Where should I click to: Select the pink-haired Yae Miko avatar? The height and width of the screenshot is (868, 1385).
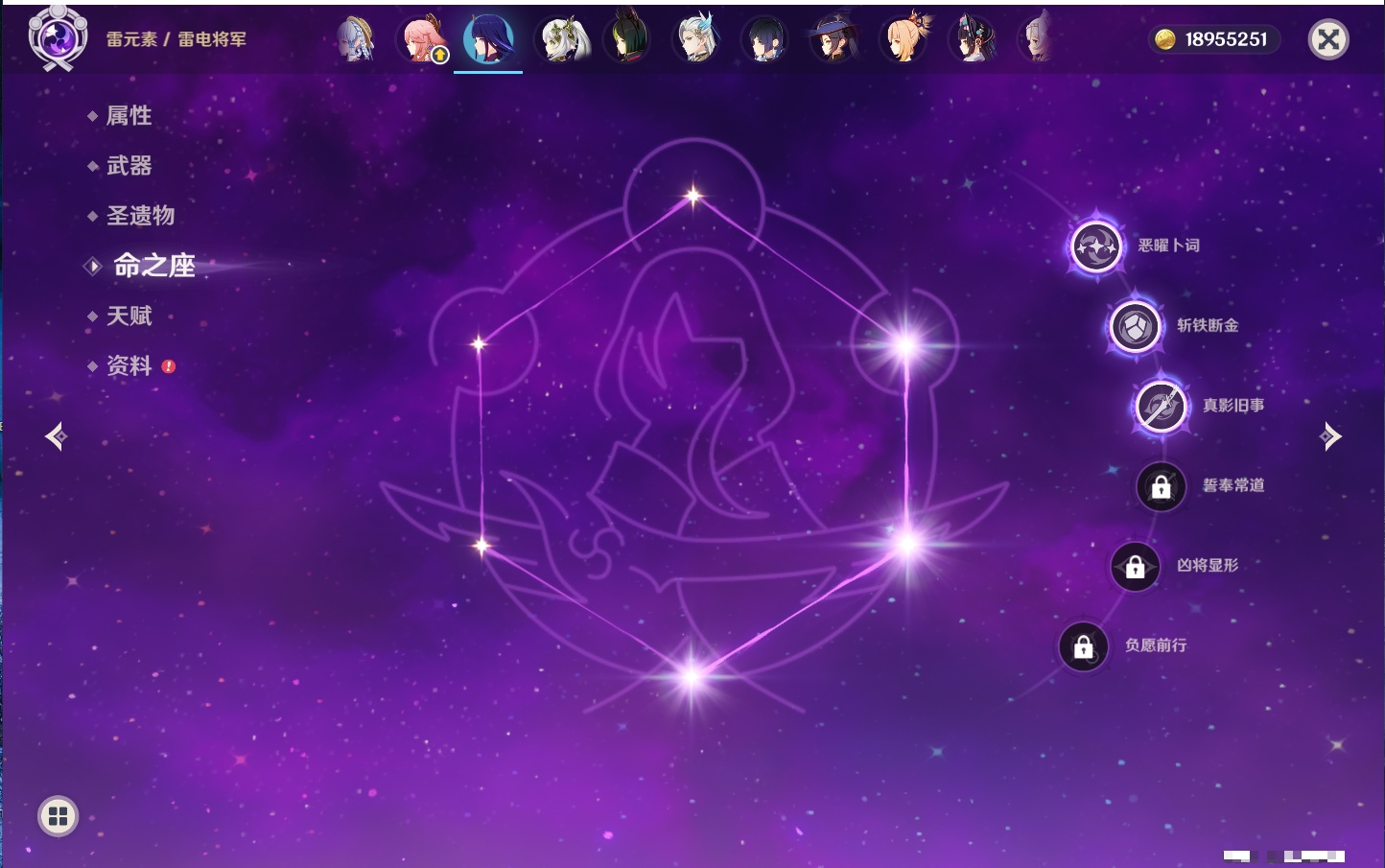tap(422, 39)
